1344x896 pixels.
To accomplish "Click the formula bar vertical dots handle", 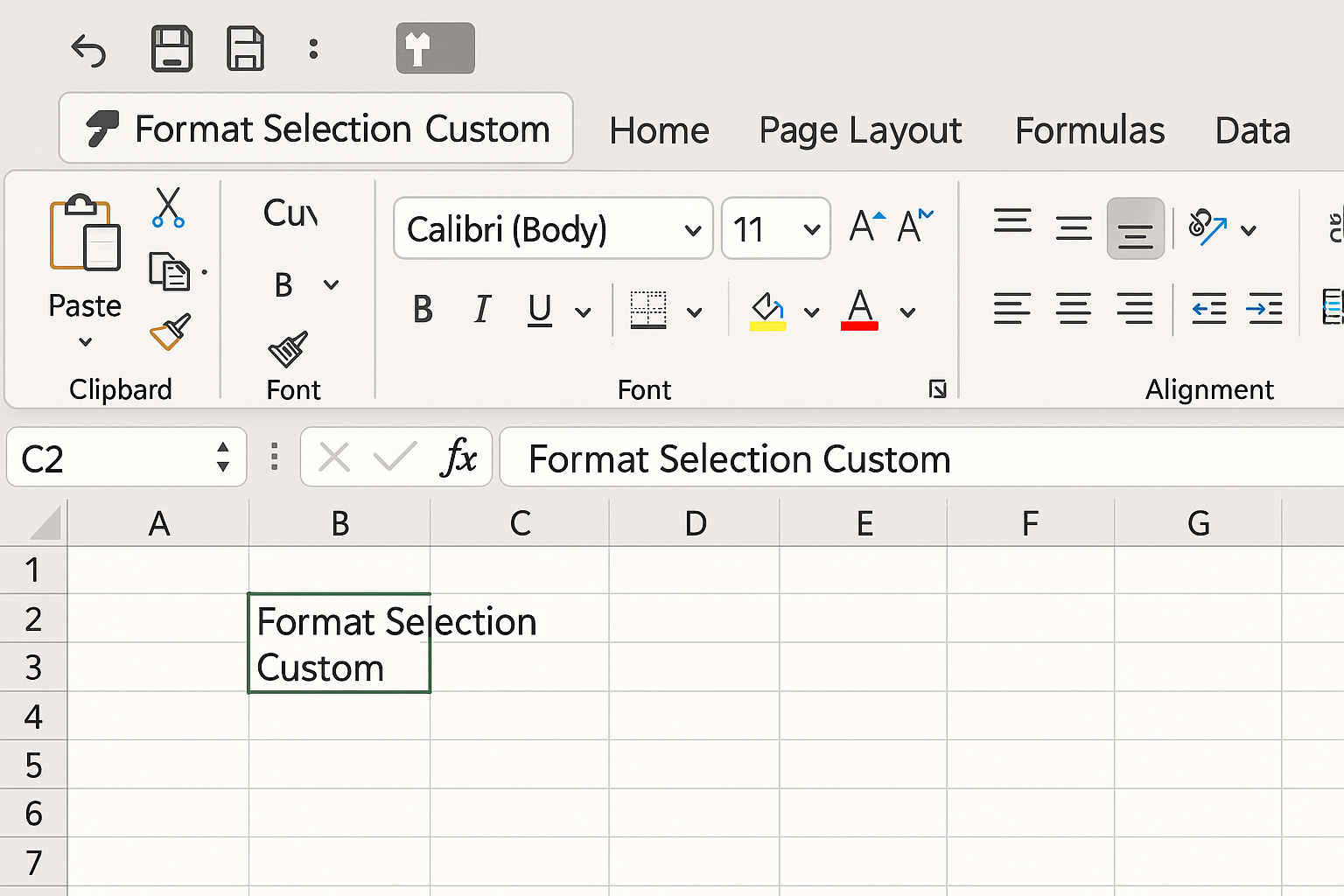I will click(275, 457).
